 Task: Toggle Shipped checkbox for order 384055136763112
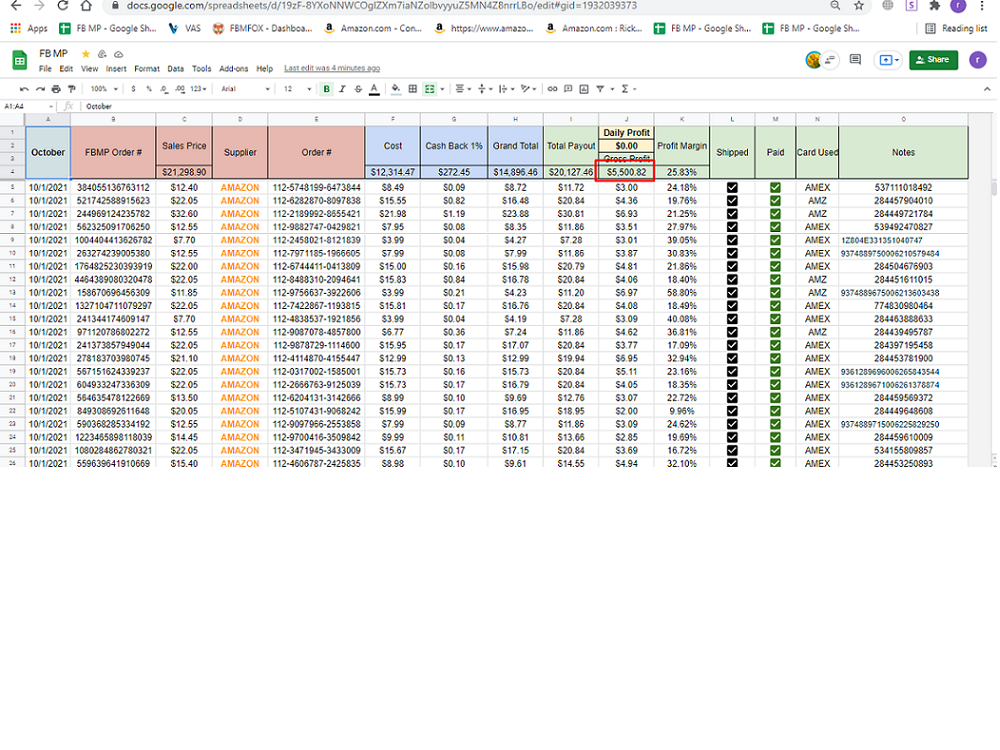[x=732, y=188]
